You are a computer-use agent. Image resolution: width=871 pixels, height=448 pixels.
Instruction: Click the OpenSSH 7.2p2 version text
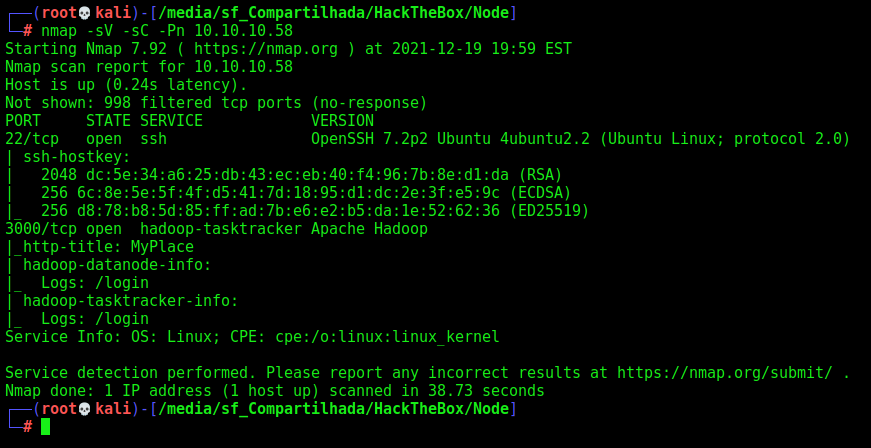[x=369, y=138]
